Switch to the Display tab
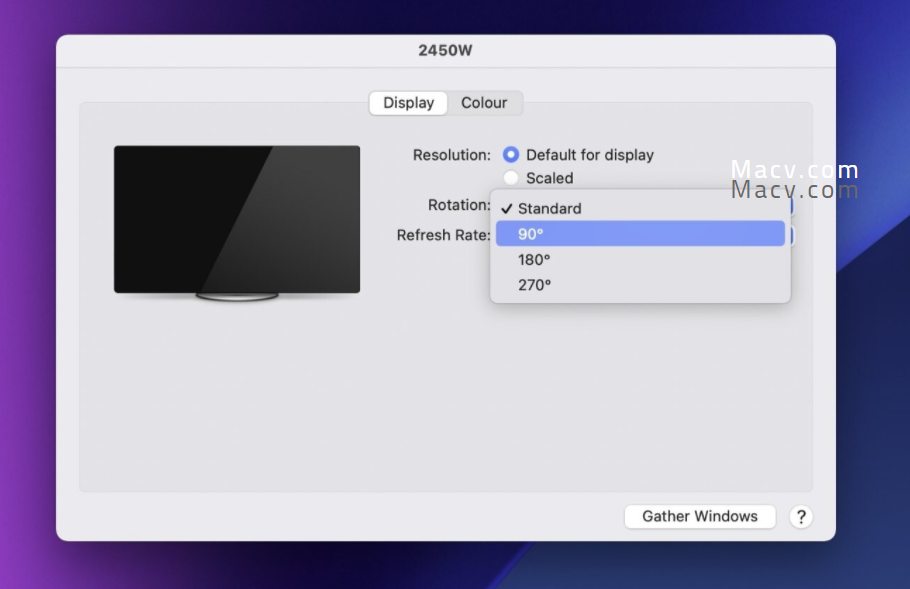Image resolution: width=910 pixels, height=589 pixels. click(408, 103)
